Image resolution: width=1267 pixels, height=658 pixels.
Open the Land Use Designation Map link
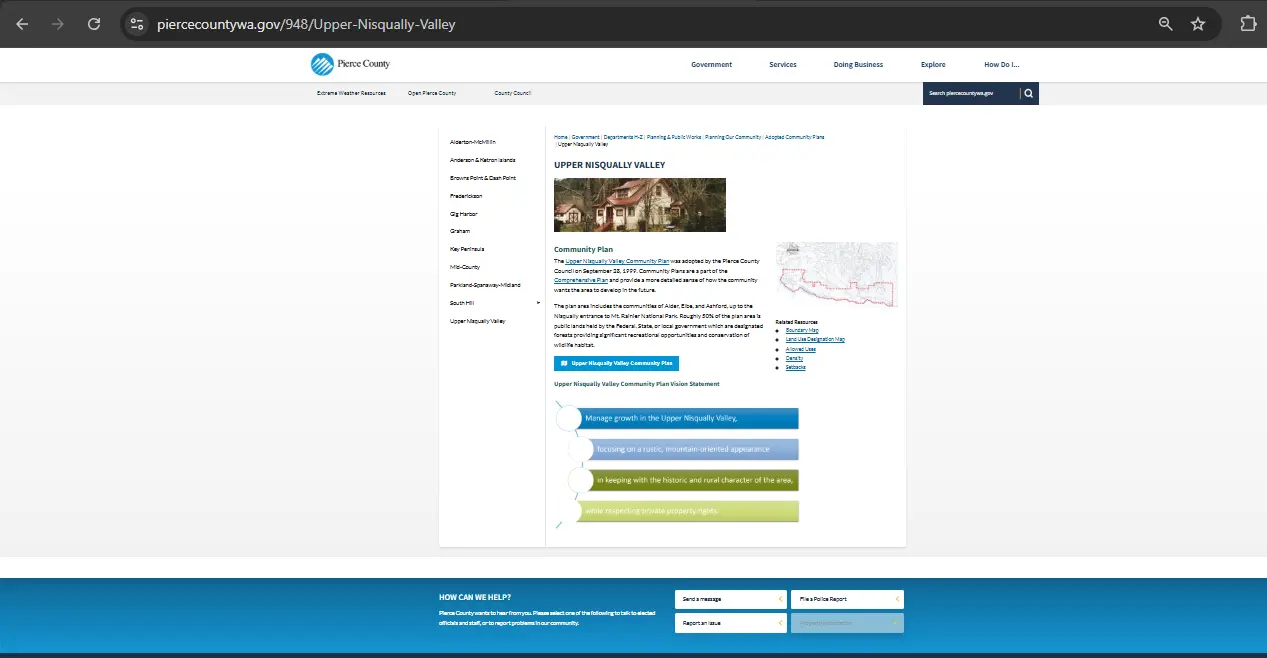pos(815,340)
